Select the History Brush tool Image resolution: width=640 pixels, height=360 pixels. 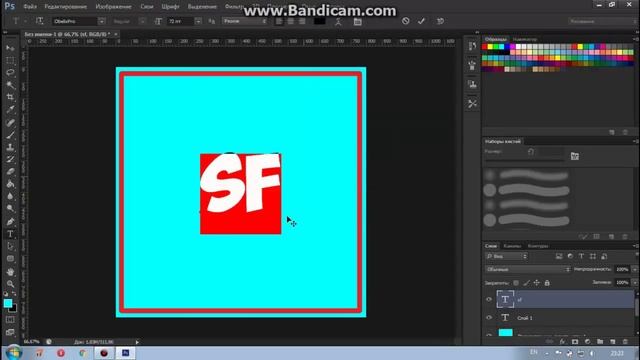pos(10,159)
